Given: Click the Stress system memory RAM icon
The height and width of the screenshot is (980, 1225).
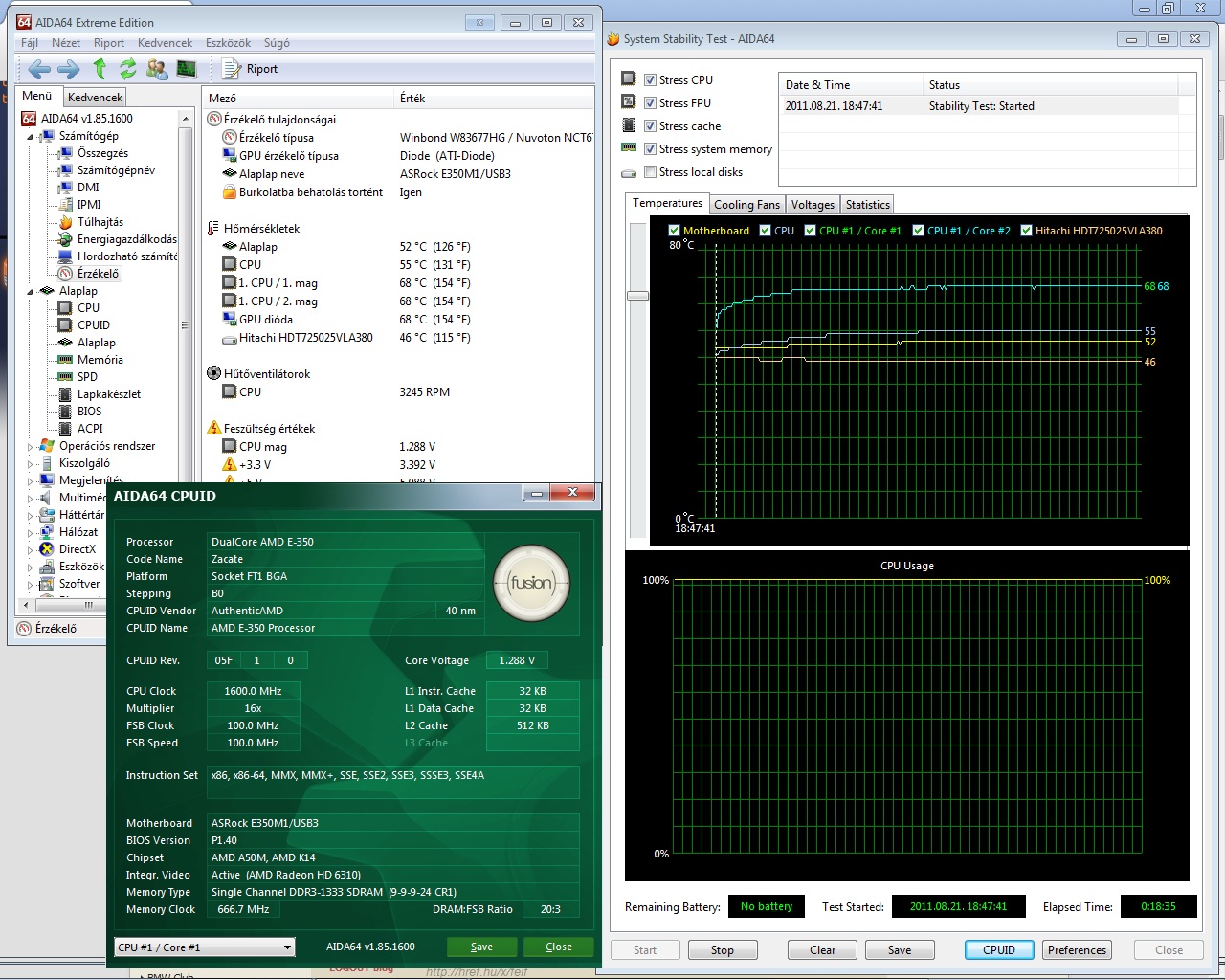Looking at the screenshot, I should point(629,148).
